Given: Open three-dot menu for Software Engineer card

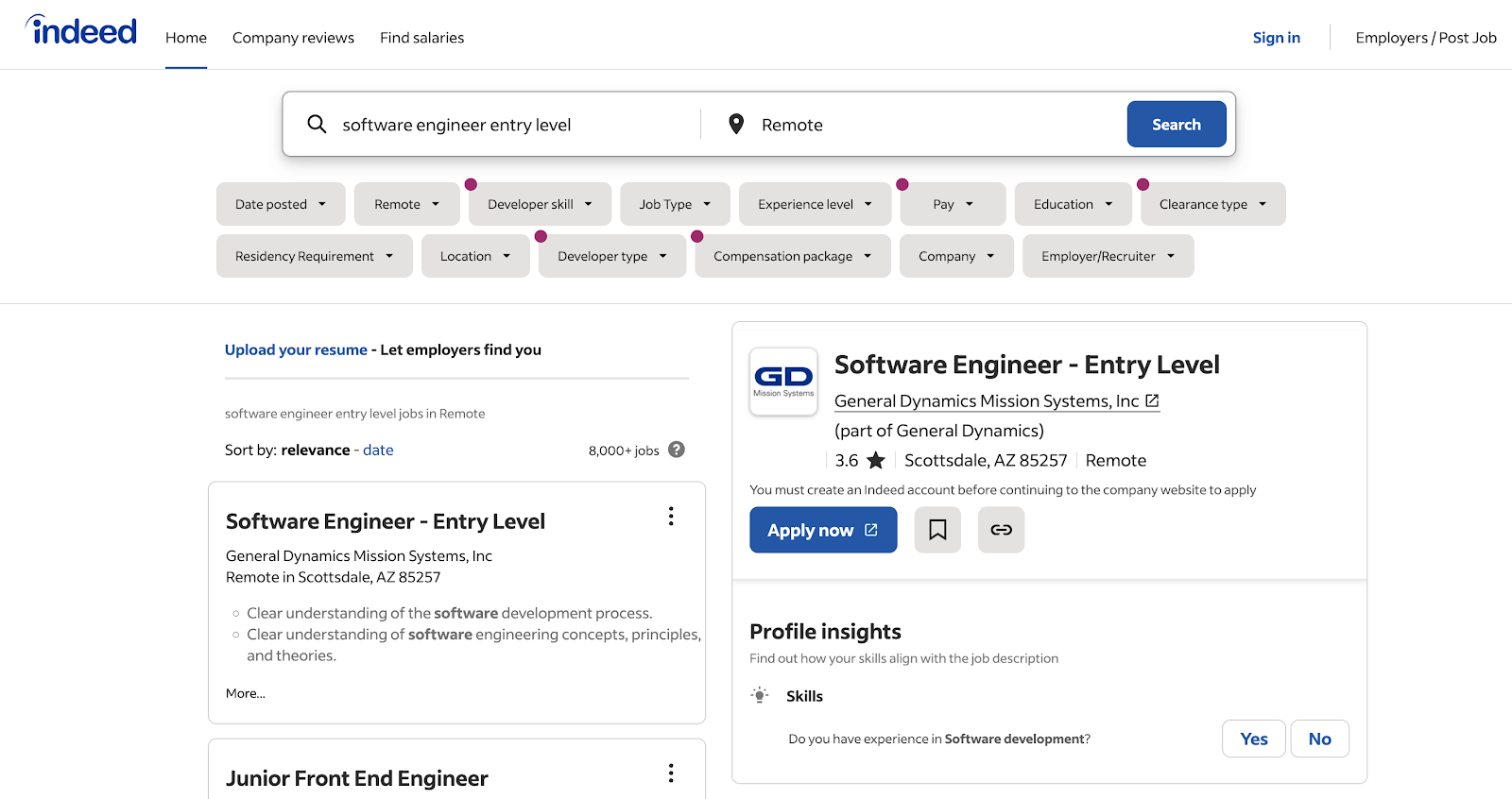Looking at the screenshot, I should 671,517.
